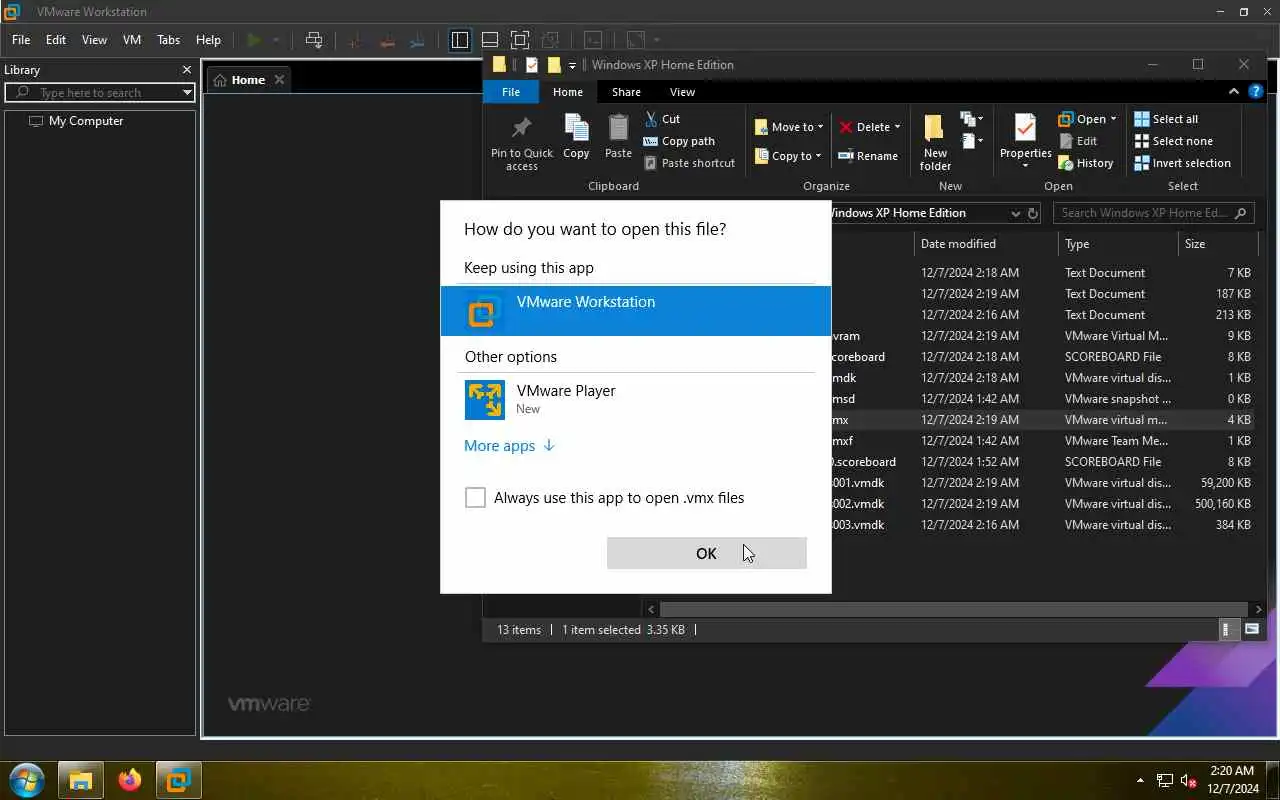This screenshot has width=1280, height=800.
Task: Open the VMware File menu
Action: pos(21,40)
